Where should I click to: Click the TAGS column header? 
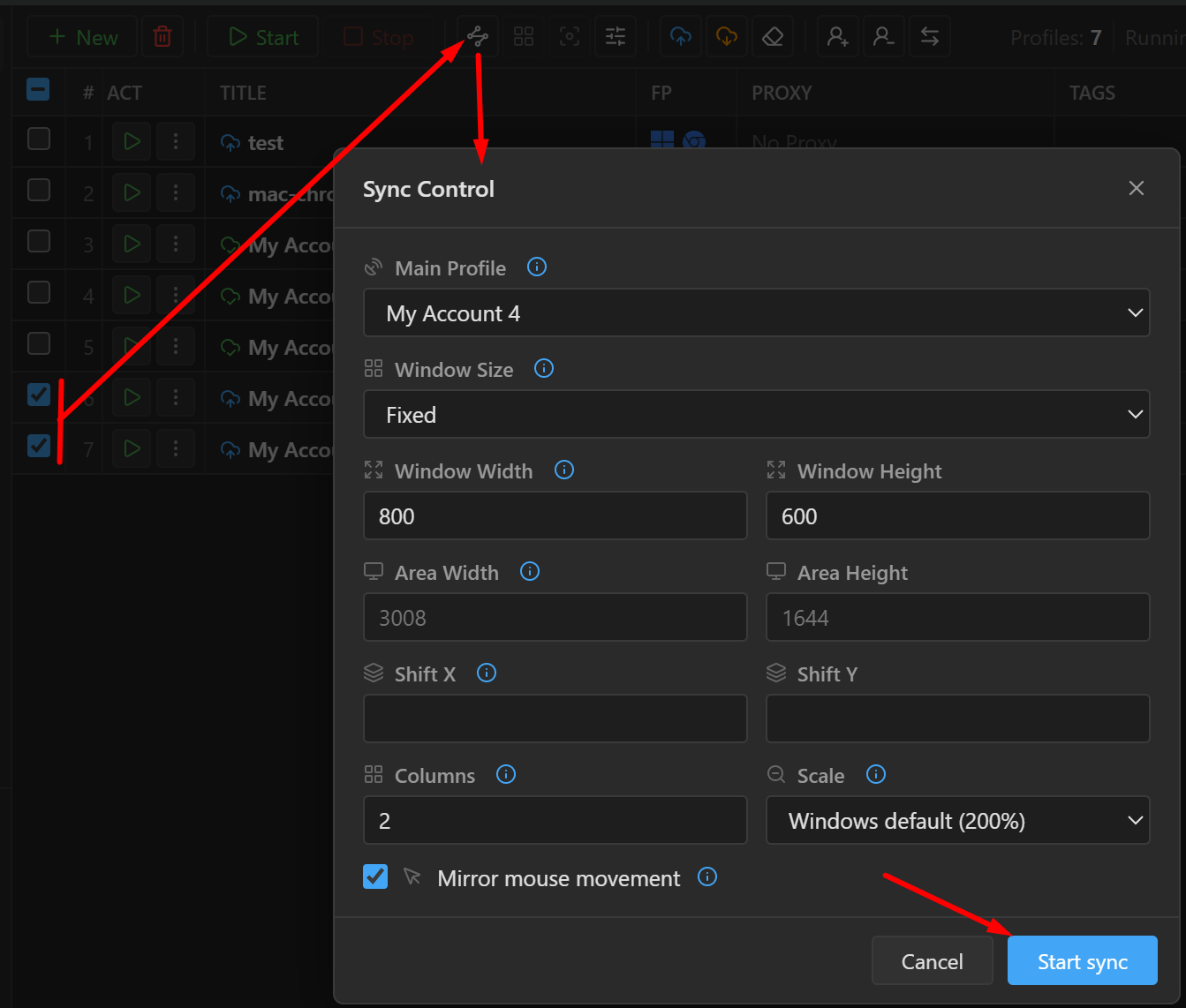tap(1092, 93)
